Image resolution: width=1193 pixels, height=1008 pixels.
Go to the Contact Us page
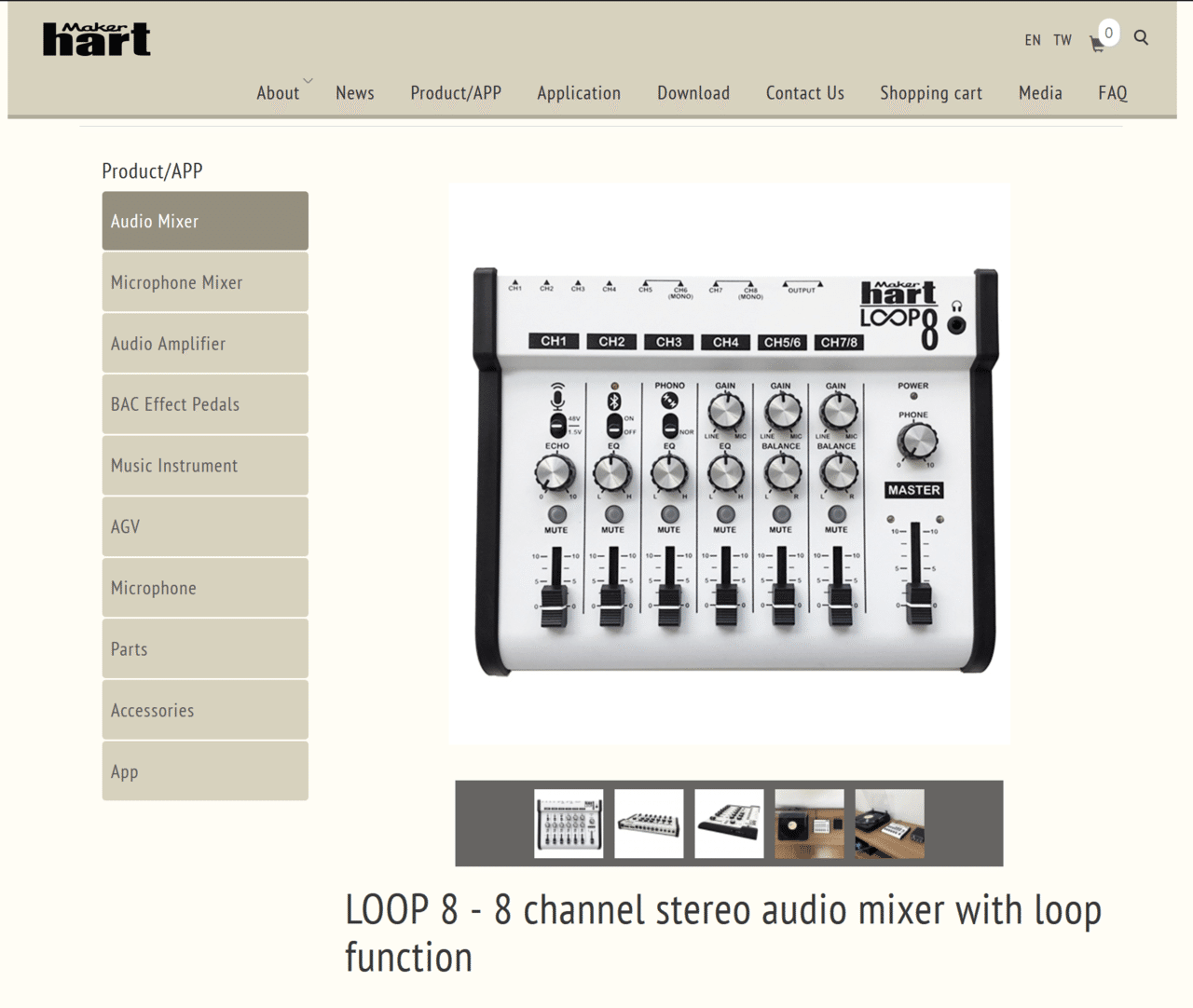pos(804,92)
